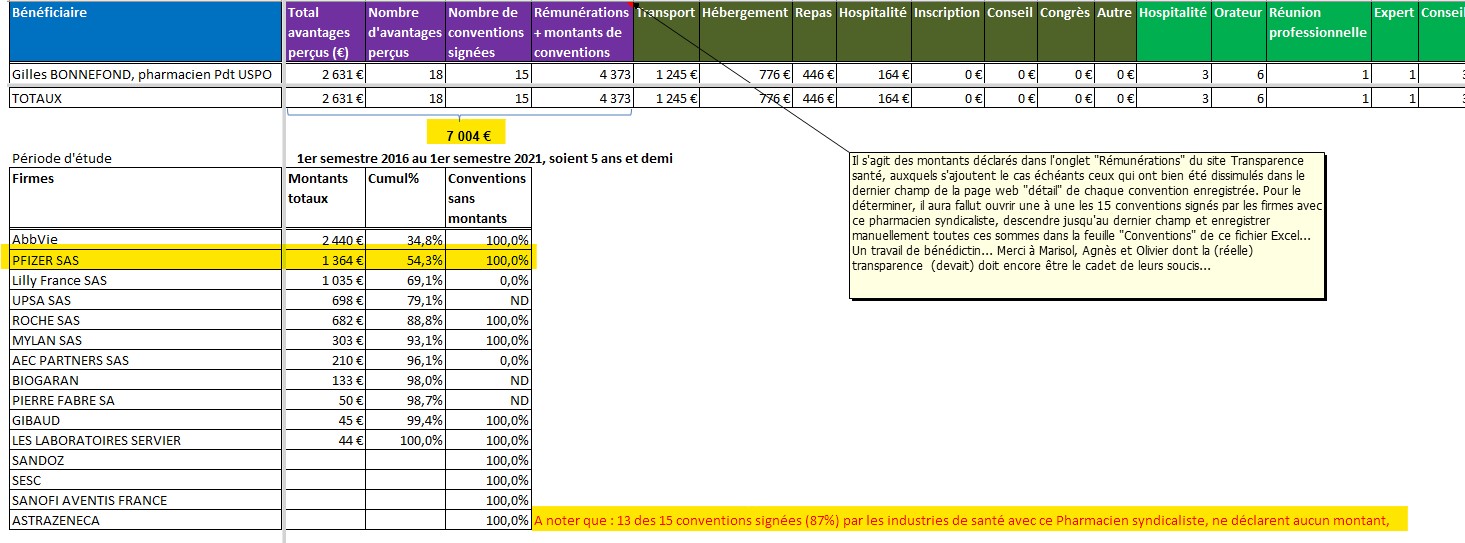This screenshot has height=543, width=1465.
Task: Click Lilly France amount 1 035 €
Action: 325,280
